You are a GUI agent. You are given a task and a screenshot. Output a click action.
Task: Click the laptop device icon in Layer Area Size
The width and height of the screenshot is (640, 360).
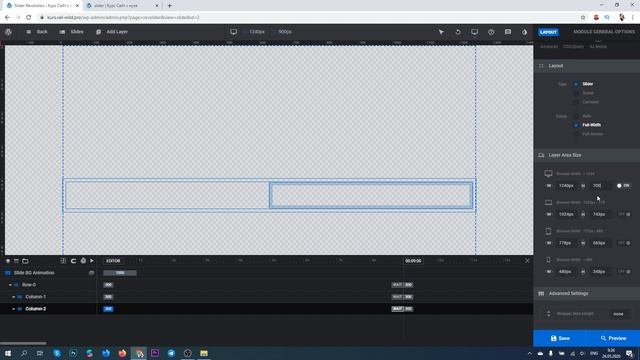[x=548, y=202]
